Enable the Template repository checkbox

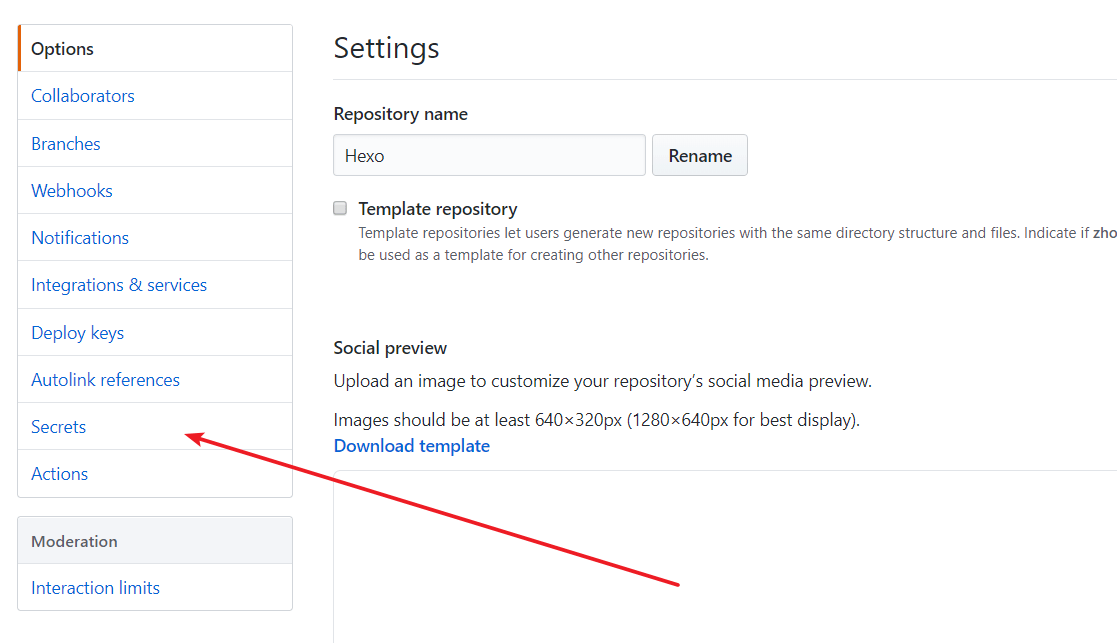click(340, 209)
